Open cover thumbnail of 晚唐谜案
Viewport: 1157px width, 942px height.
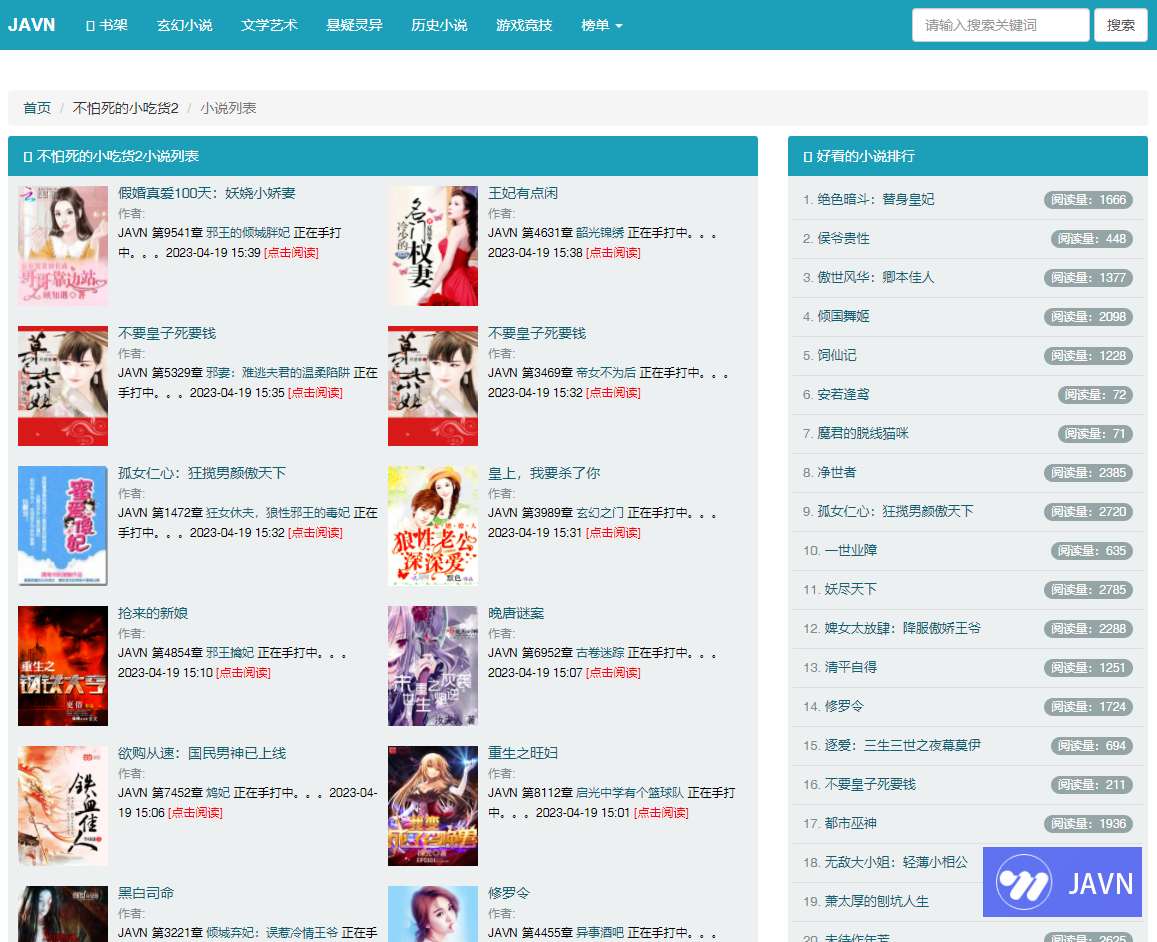pos(433,666)
